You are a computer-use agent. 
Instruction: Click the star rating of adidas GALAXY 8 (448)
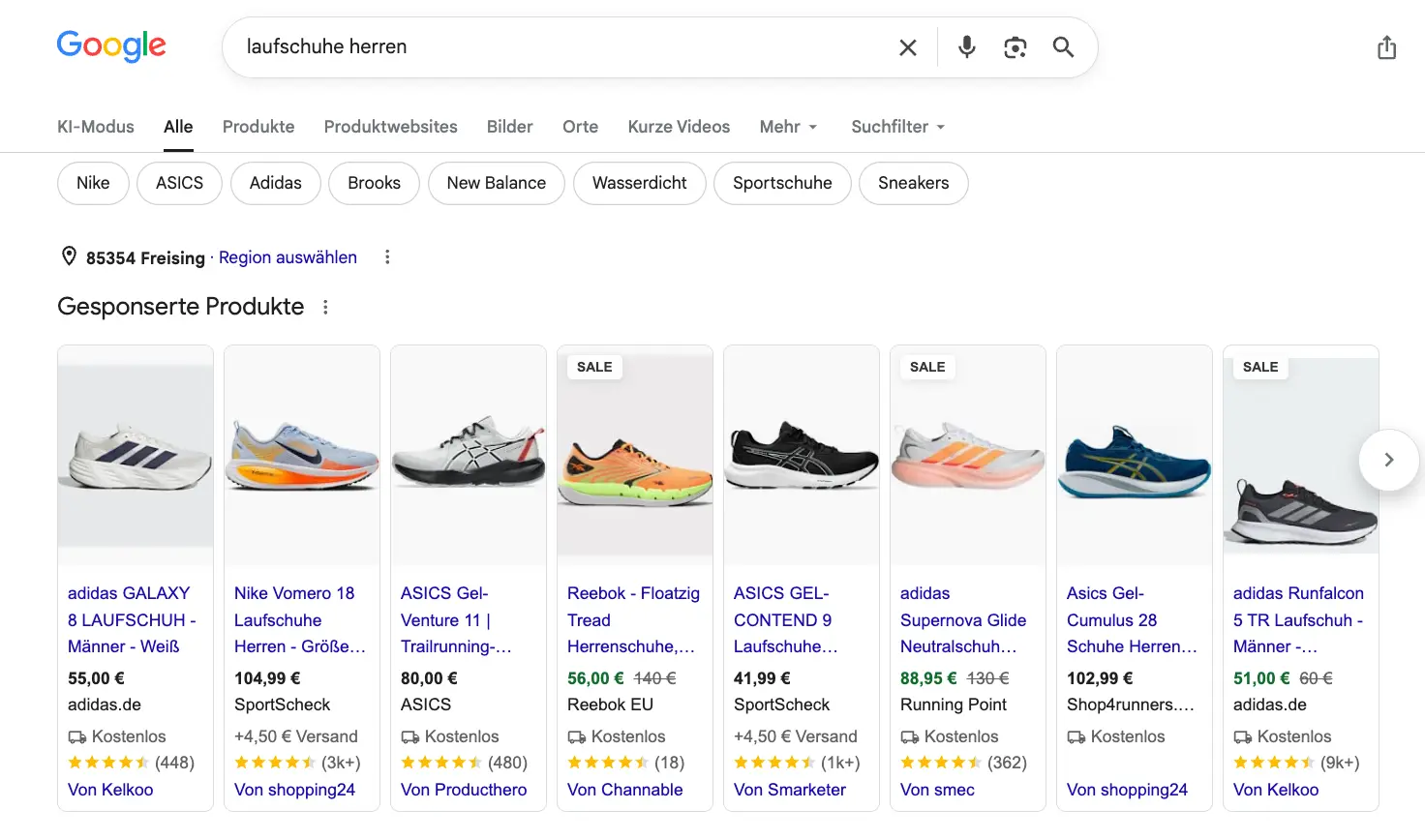coord(108,763)
